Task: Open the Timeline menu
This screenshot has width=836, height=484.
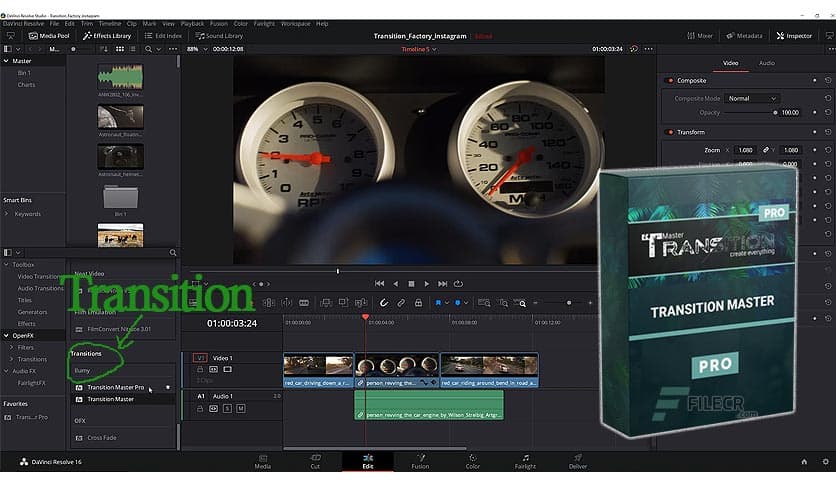Action: pyautogui.click(x=110, y=23)
